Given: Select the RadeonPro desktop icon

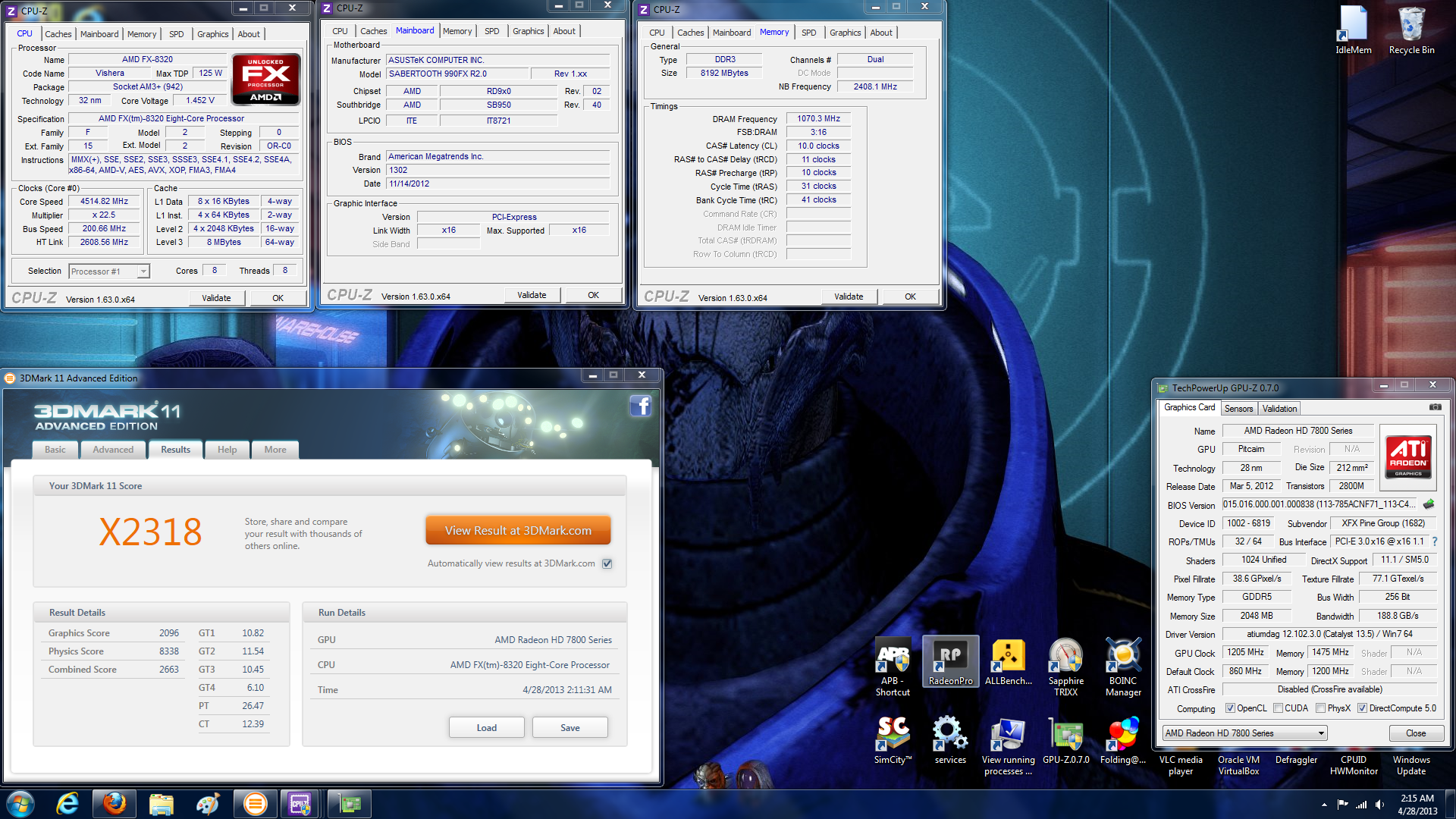Looking at the screenshot, I should [950, 661].
